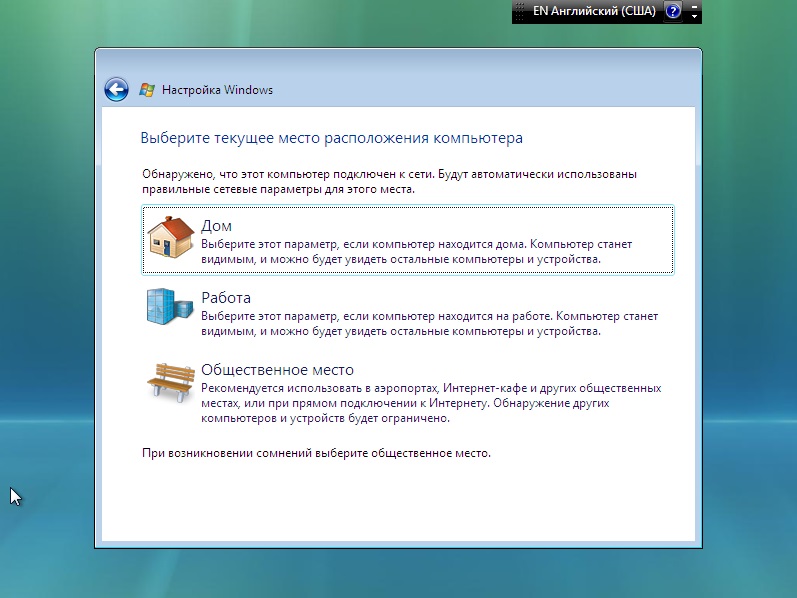The image size is (797, 598).
Task: Choose Общественное место network location heading
Action: pos(278,370)
